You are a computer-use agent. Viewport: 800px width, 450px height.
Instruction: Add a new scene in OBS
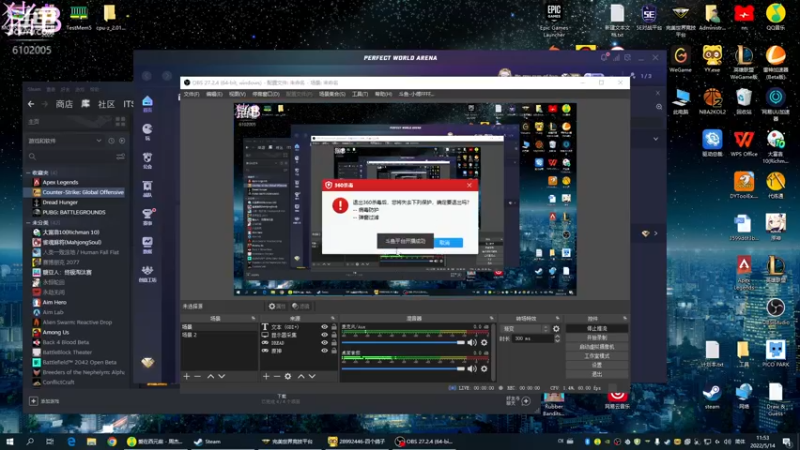click(x=187, y=377)
